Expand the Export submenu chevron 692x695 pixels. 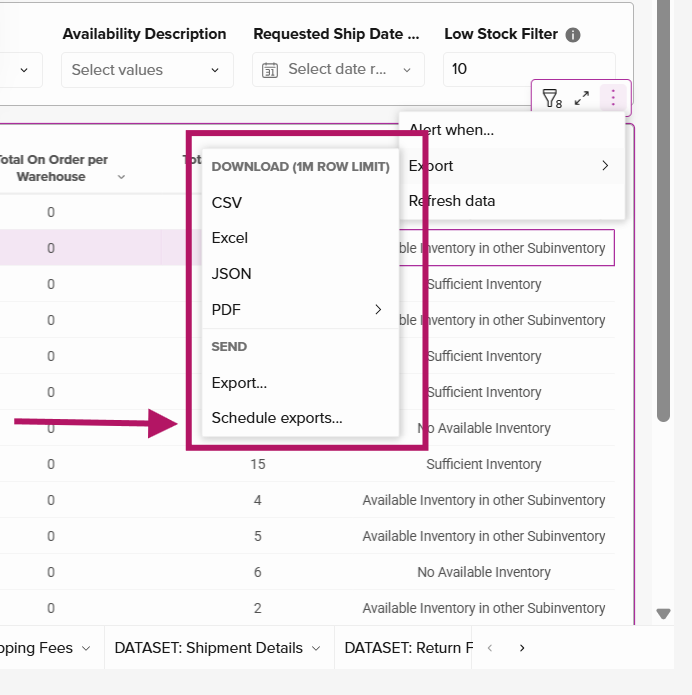point(605,165)
